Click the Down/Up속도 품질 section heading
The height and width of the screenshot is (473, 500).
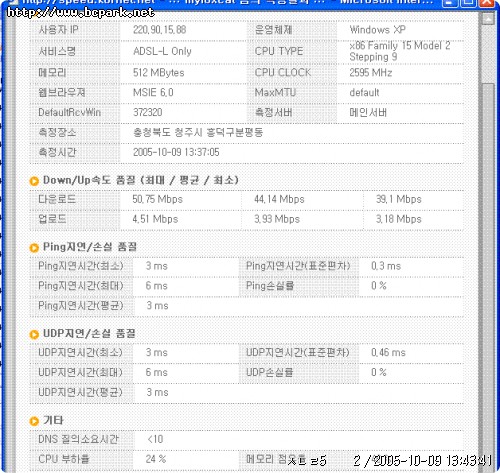point(141,180)
